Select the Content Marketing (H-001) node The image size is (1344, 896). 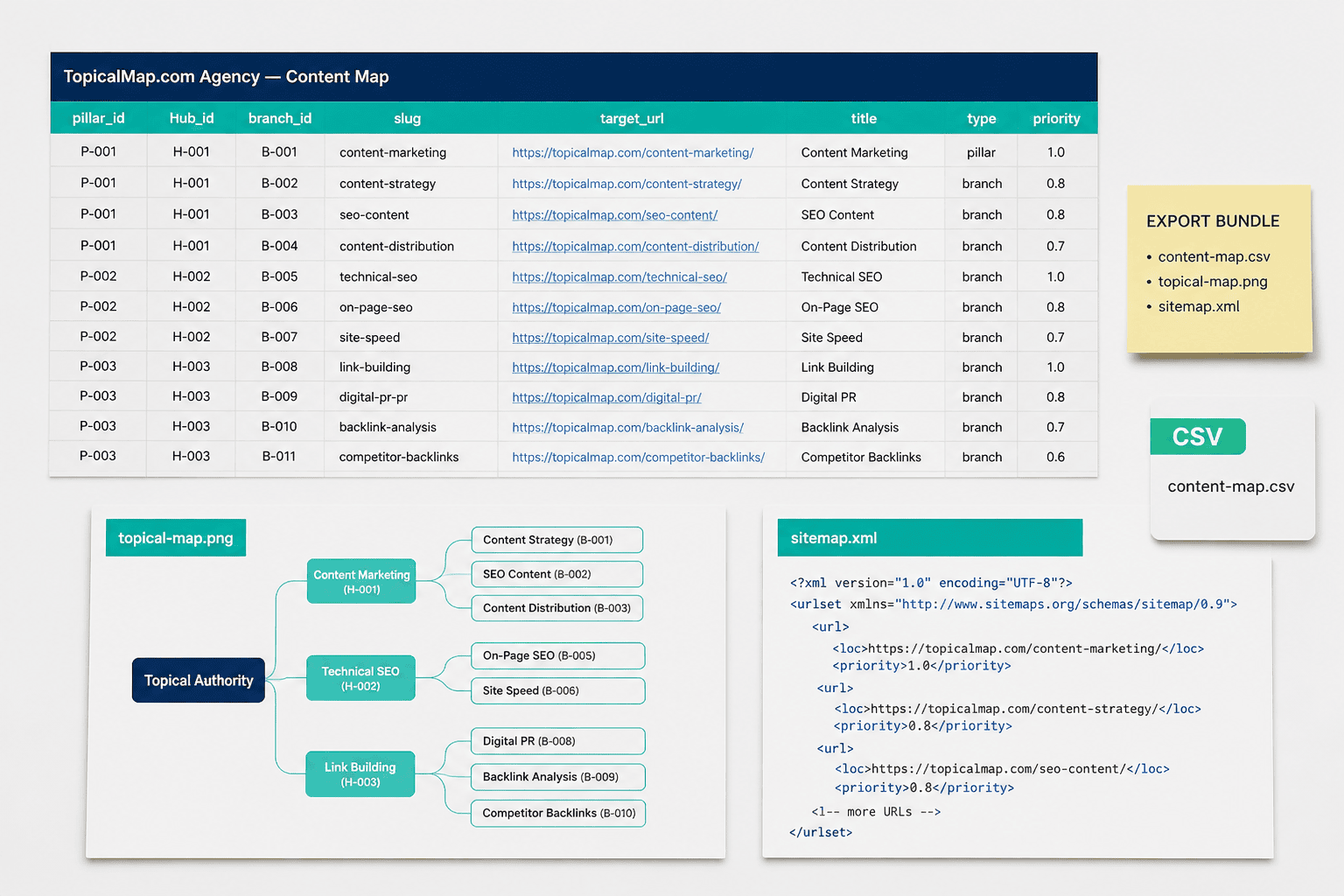[x=361, y=581]
